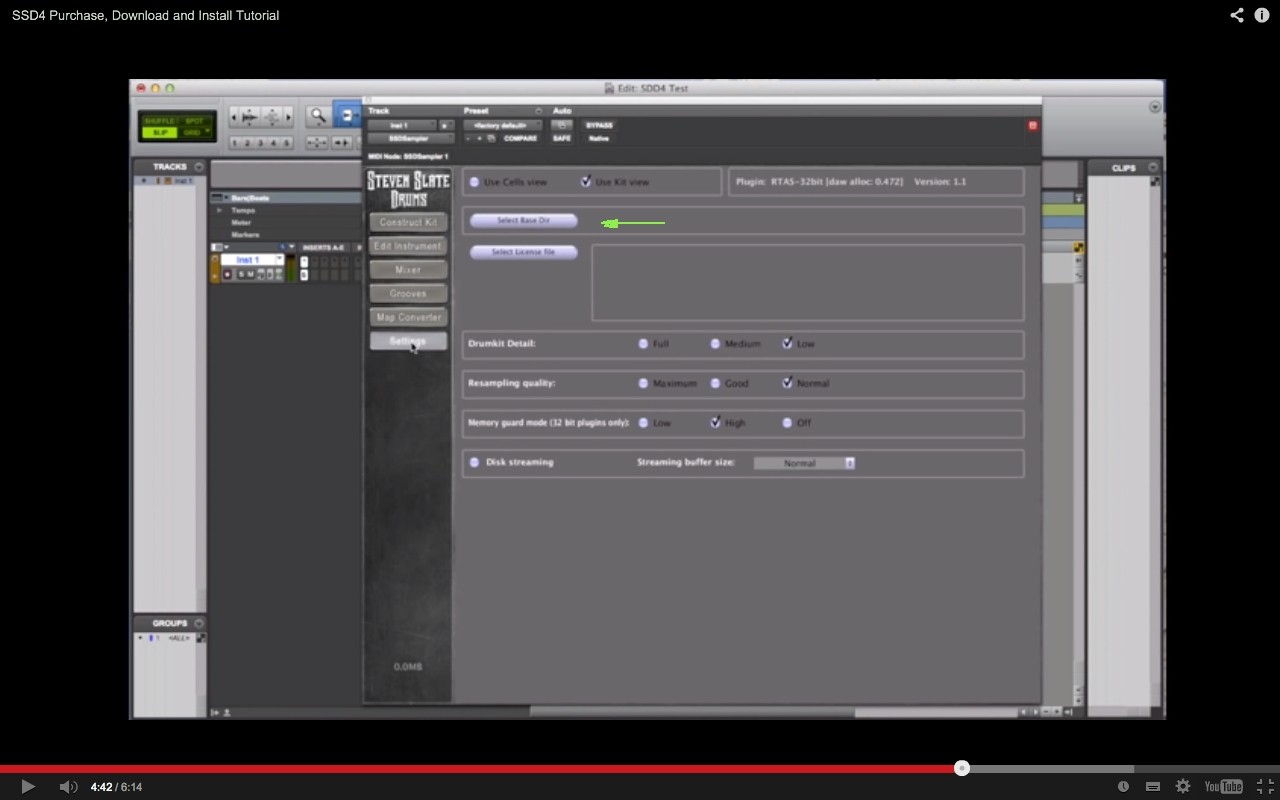This screenshot has height=800, width=1280.
Task: Select the Trim tool in Pro Tools
Action: click(x=347, y=116)
